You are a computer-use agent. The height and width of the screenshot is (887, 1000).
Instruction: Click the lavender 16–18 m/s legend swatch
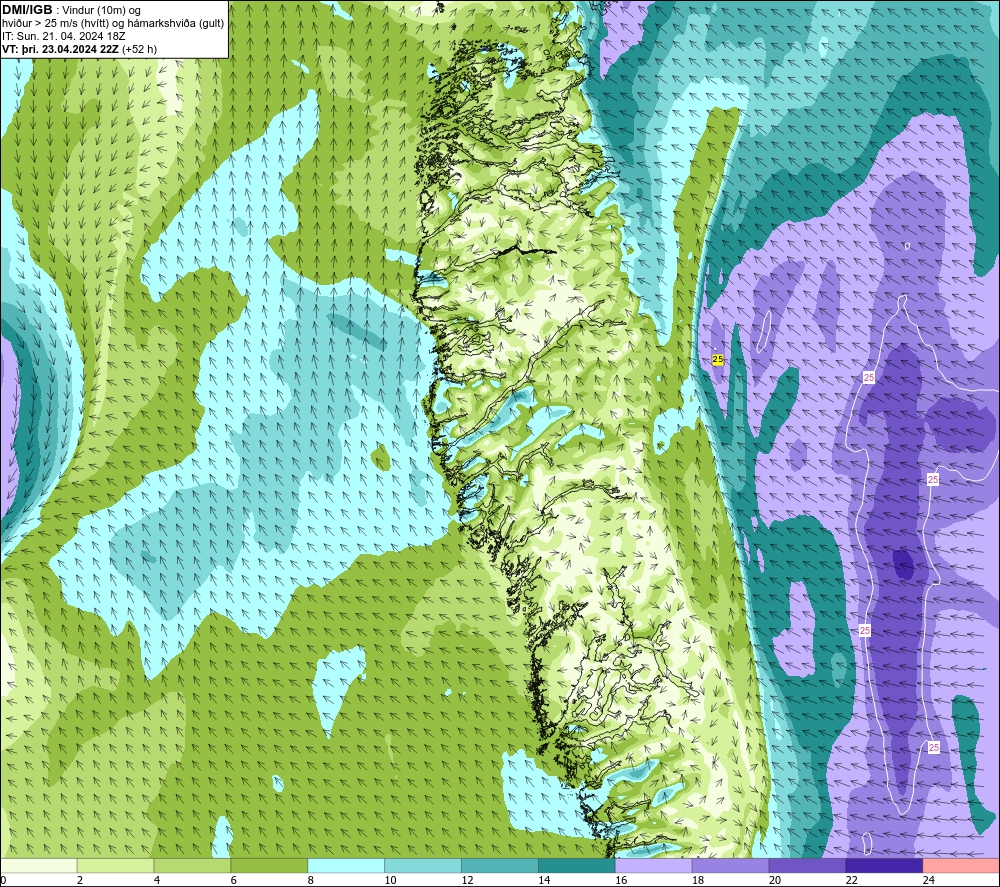click(654, 866)
